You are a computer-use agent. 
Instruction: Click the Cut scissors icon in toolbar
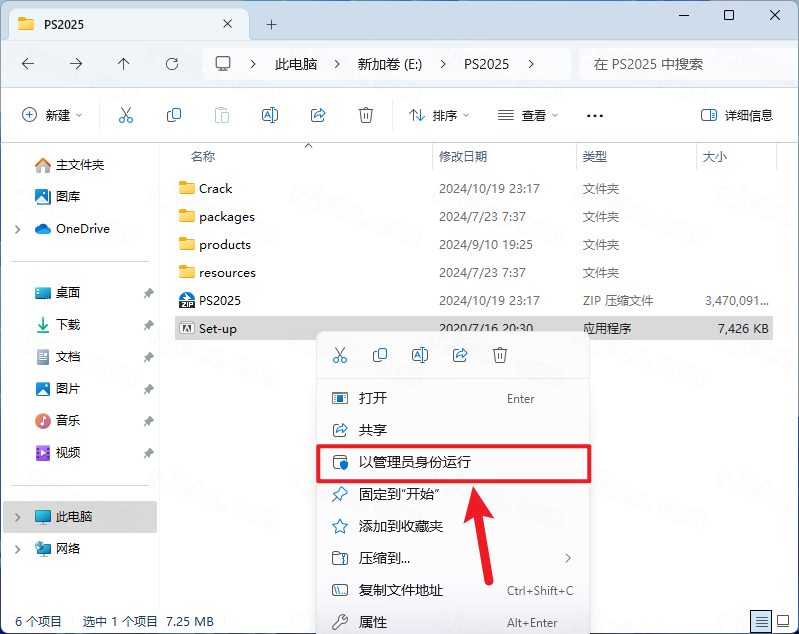pos(126,115)
